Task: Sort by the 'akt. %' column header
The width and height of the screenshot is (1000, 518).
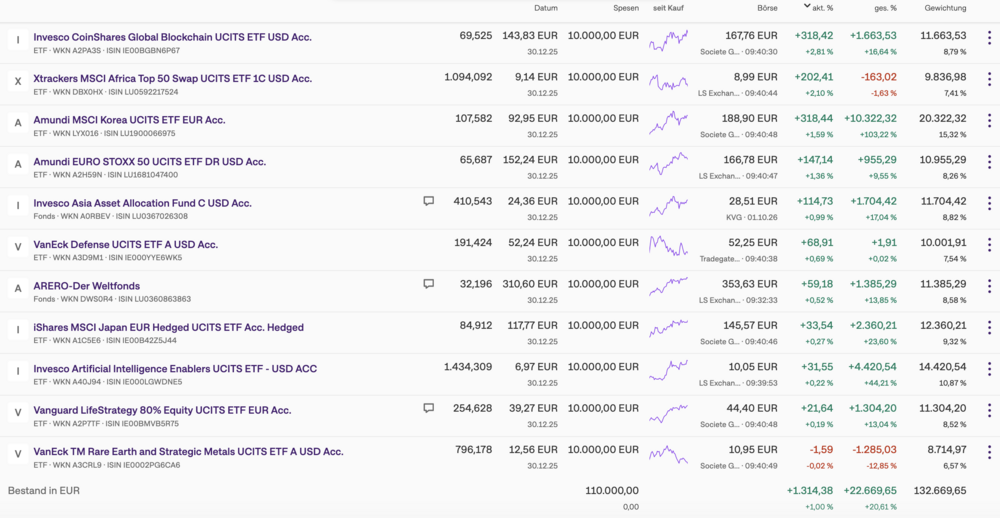Action: point(819,8)
